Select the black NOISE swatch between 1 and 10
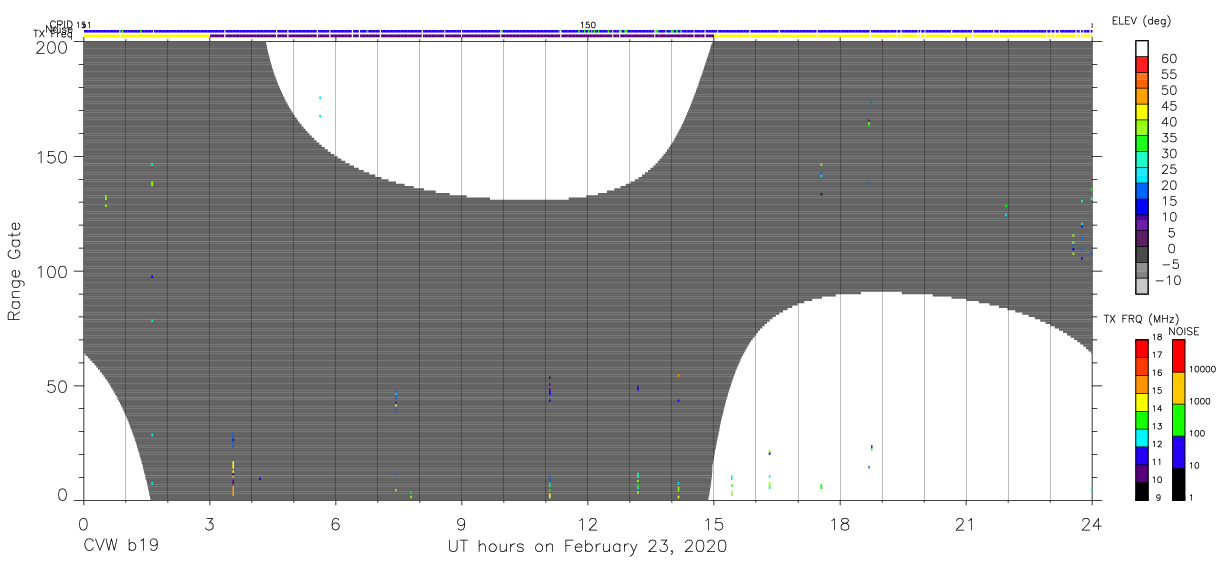The image size is (1228, 567). (x=1178, y=484)
